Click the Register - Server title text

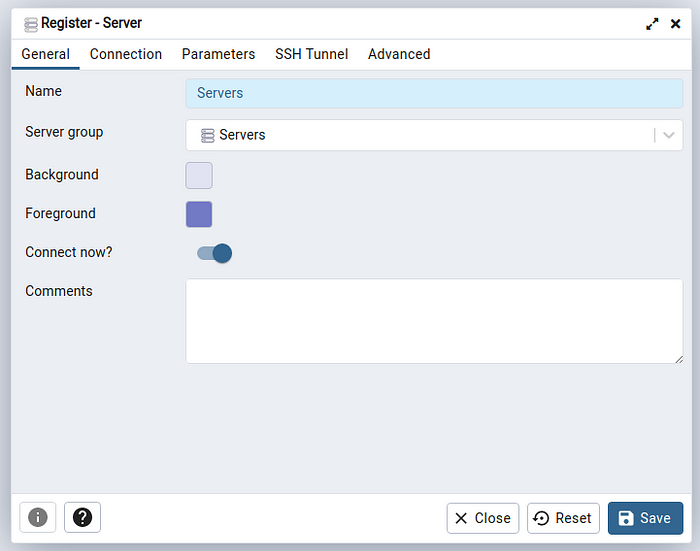91,23
